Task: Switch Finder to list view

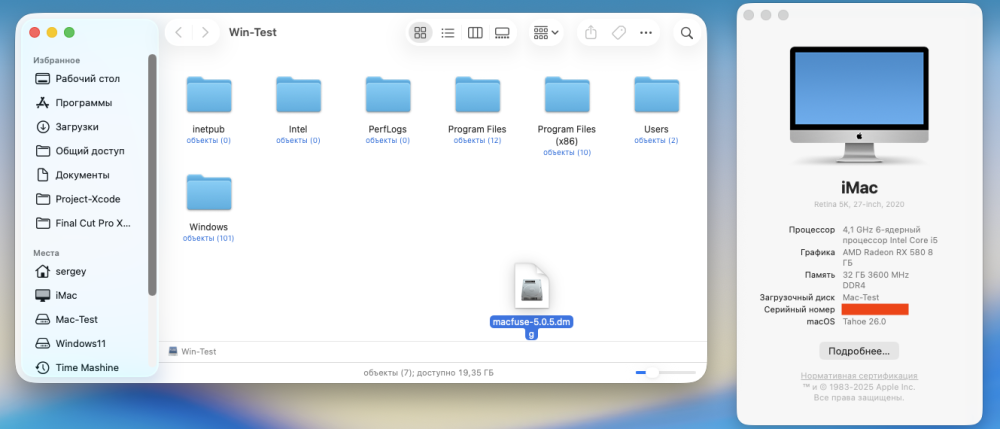Action: (x=448, y=33)
